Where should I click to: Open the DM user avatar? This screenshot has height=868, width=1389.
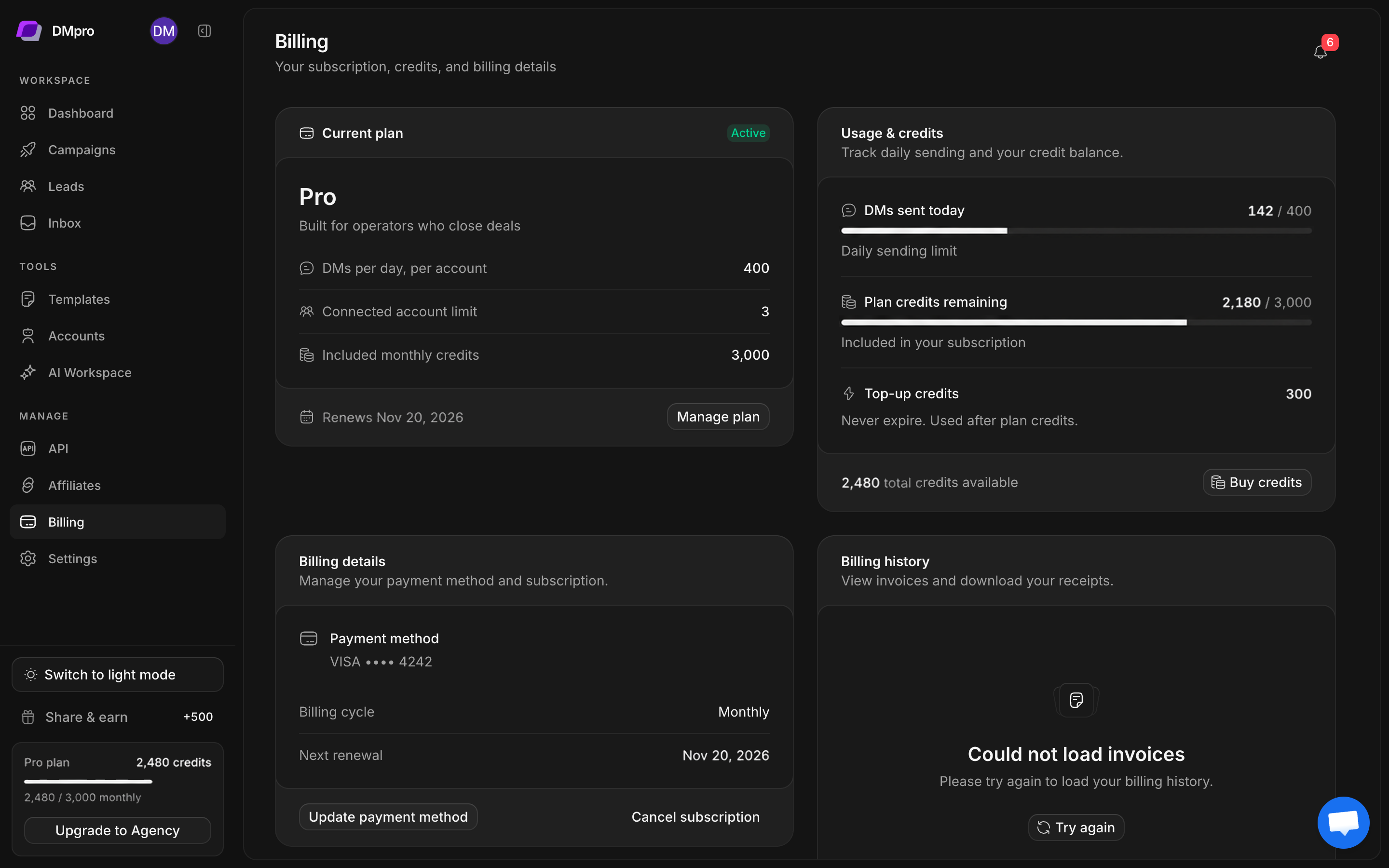click(163, 31)
